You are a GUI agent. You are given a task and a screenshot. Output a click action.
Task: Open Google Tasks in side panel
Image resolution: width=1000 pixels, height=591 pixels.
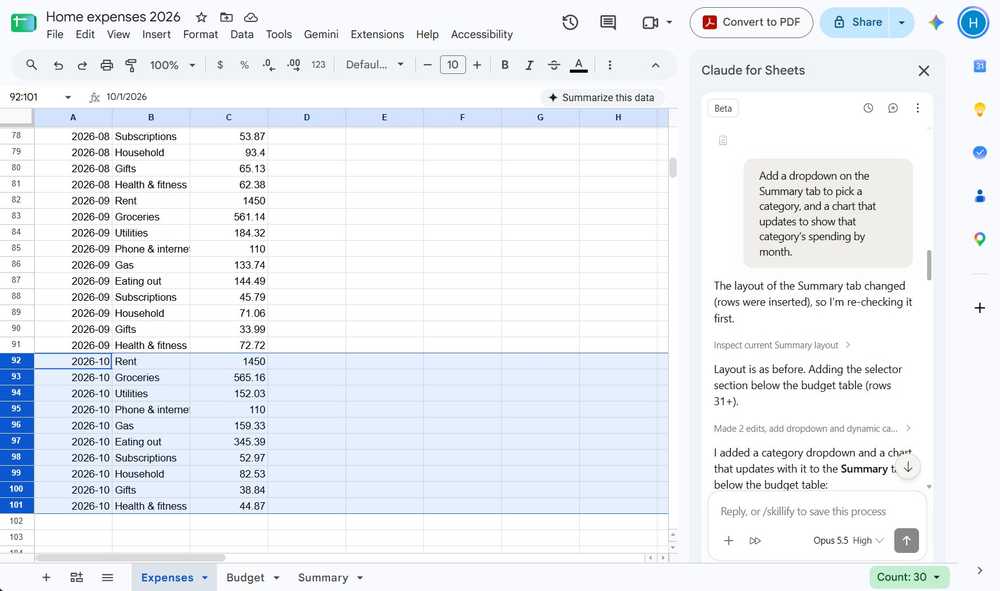click(x=980, y=152)
